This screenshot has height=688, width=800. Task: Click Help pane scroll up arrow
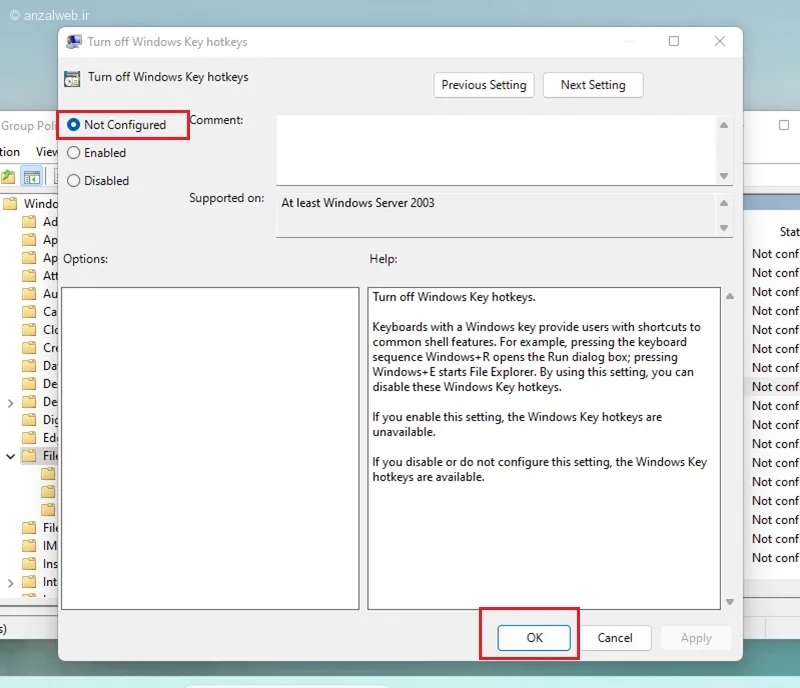pos(730,296)
